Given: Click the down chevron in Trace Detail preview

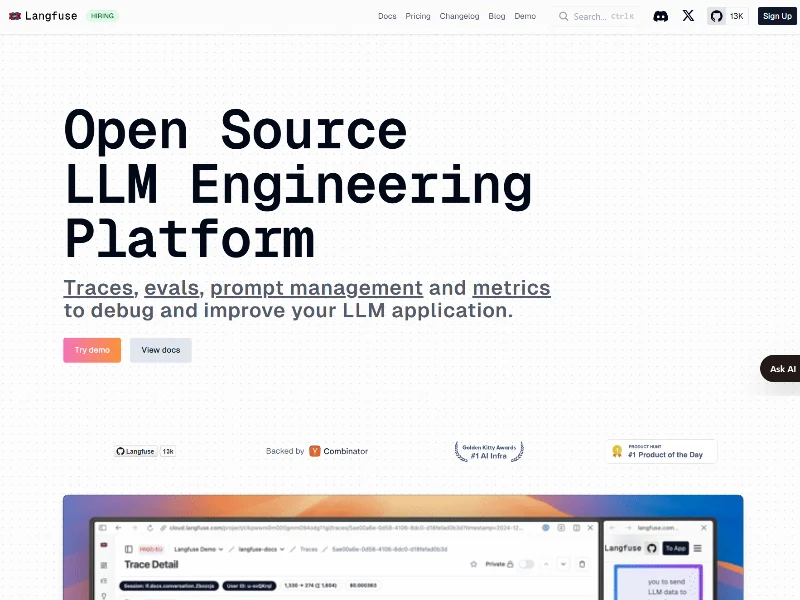Looking at the screenshot, I should pos(563,564).
